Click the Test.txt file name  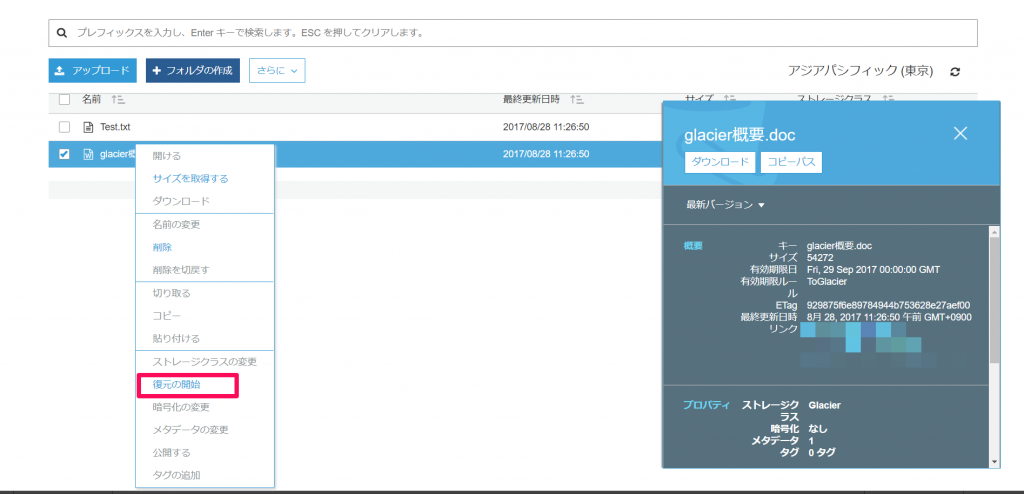(x=115, y=127)
